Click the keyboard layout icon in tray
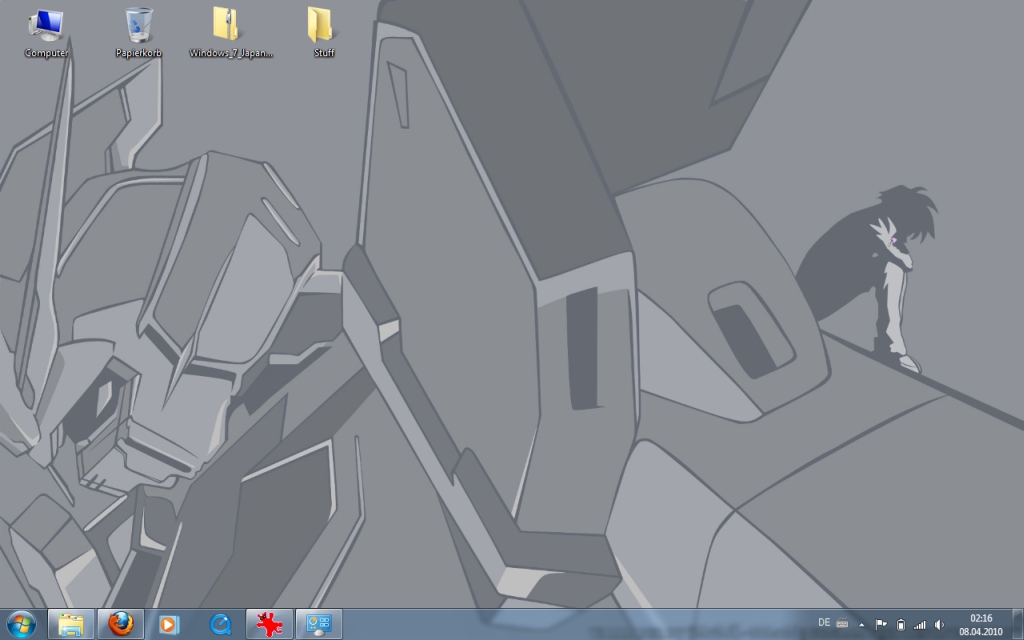This screenshot has height=640, width=1024. pos(842,623)
